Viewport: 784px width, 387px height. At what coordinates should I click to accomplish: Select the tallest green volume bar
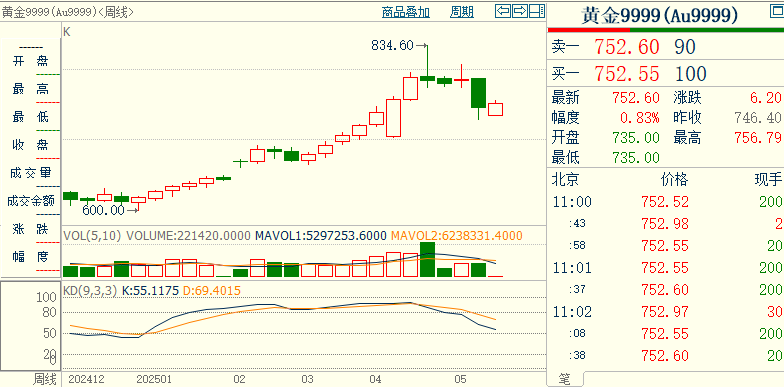click(428, 260)
